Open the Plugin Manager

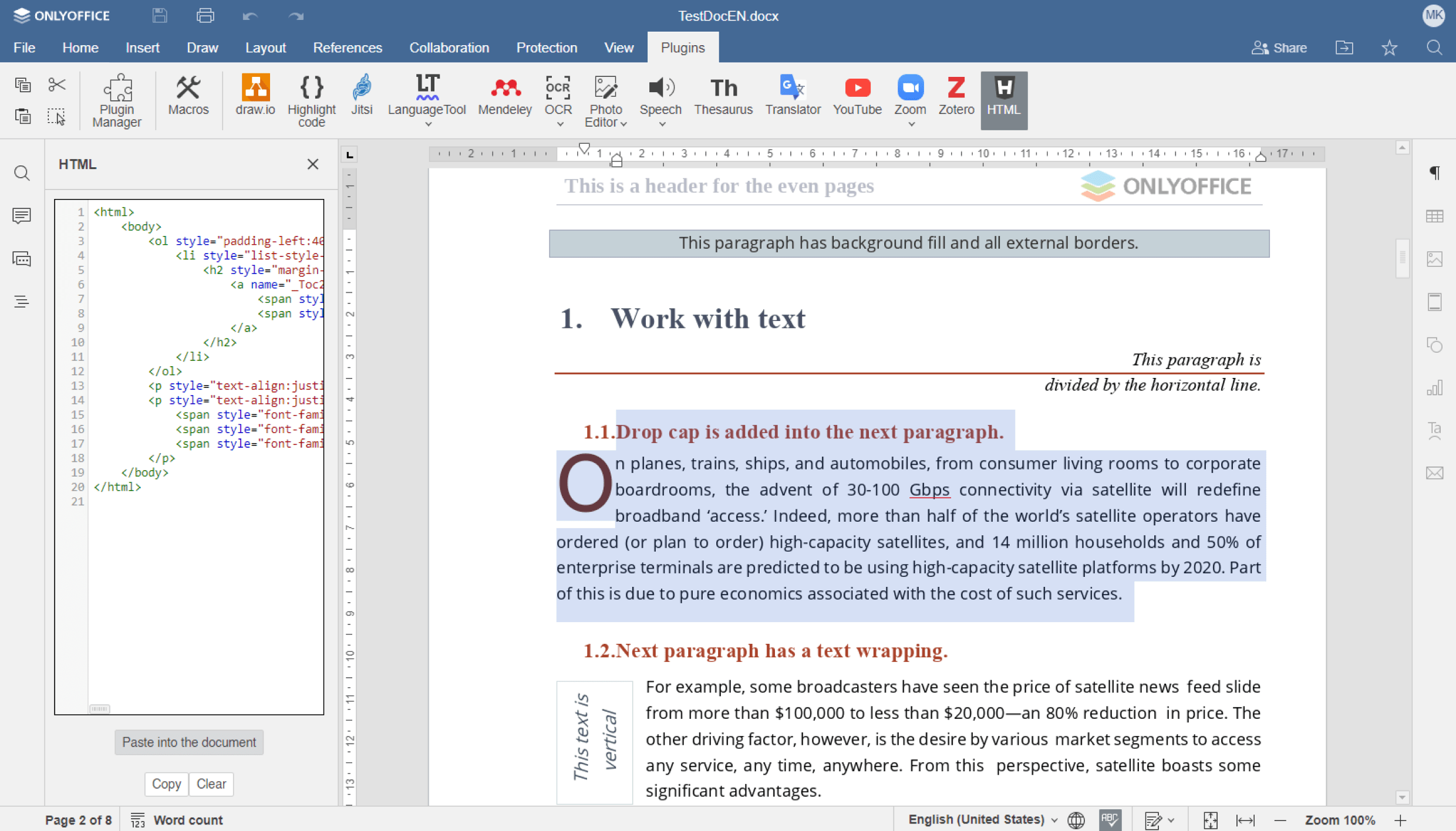click(117, 100)
